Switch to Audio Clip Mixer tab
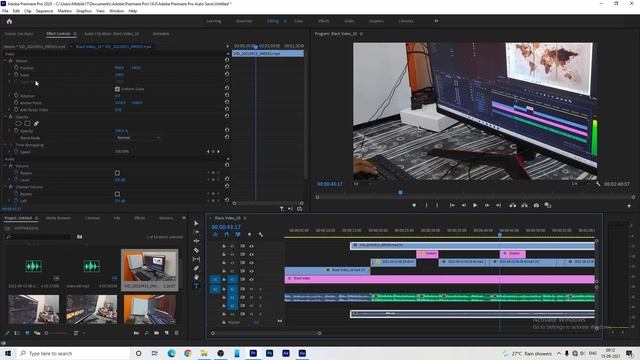The image size is (640, 360). tap(111, 34)
